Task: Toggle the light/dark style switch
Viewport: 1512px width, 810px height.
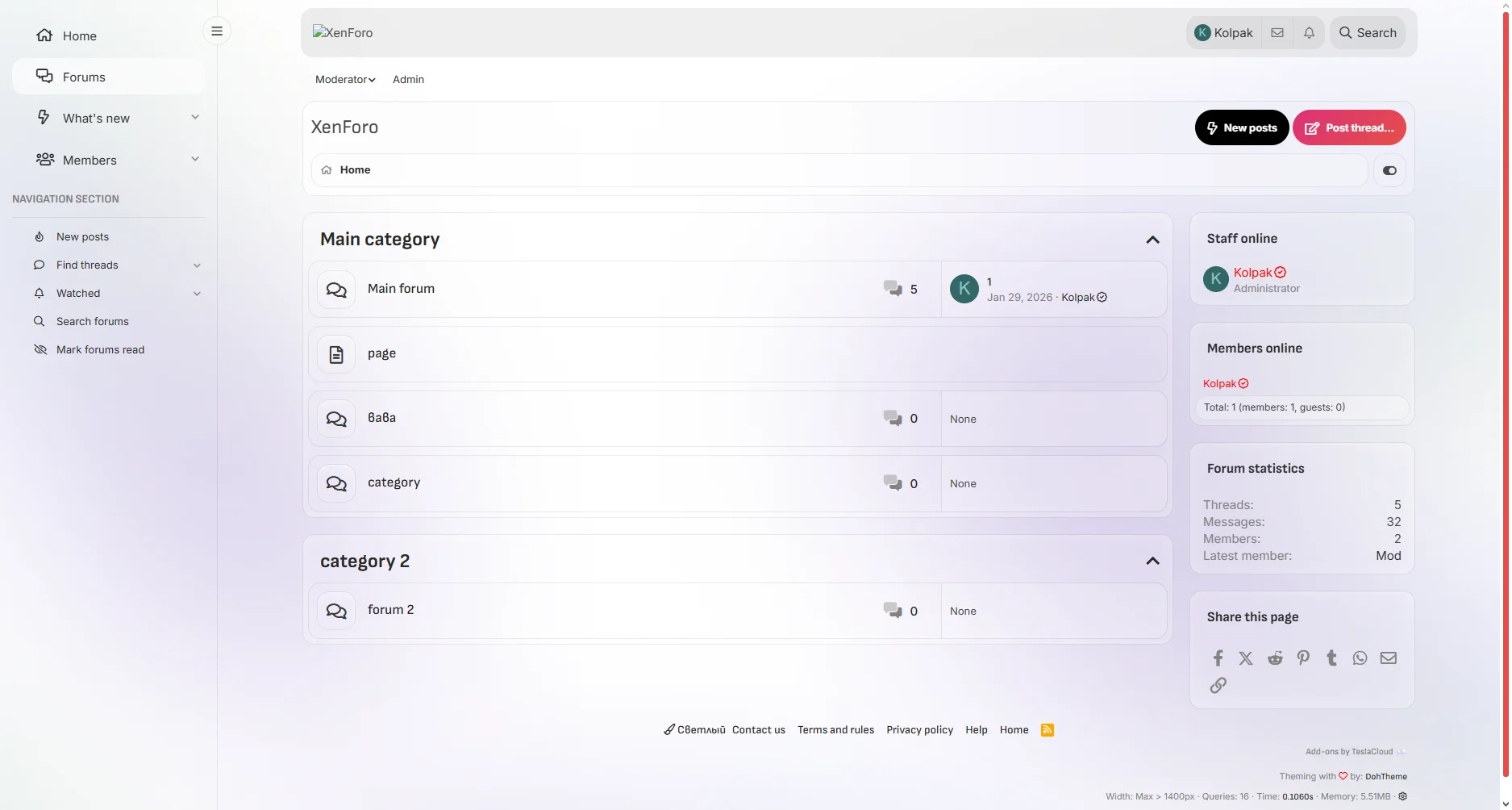Action: [x=1389, y=170]
